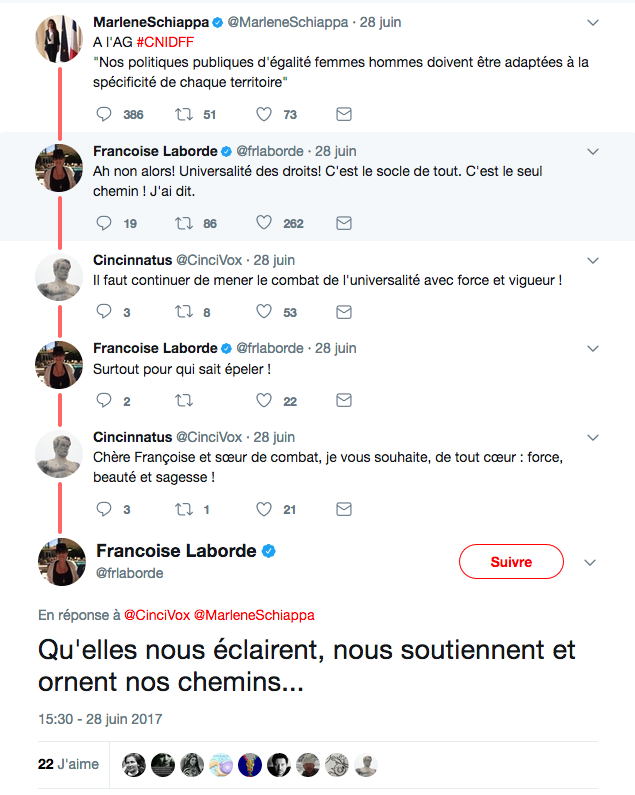Viewport: 635px width, 795px height.
Task: Send MarleneSchiappa's tweet by direct message
Action: [x=343, y=114]
